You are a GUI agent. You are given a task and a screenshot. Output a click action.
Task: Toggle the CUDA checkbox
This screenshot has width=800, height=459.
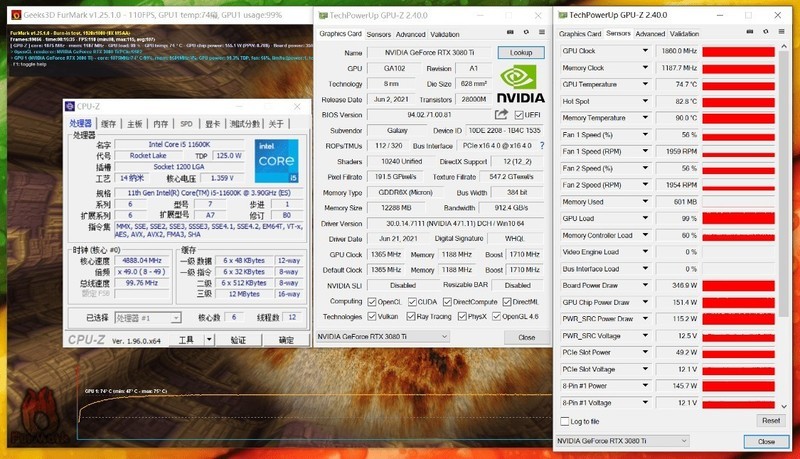[412, 302]
